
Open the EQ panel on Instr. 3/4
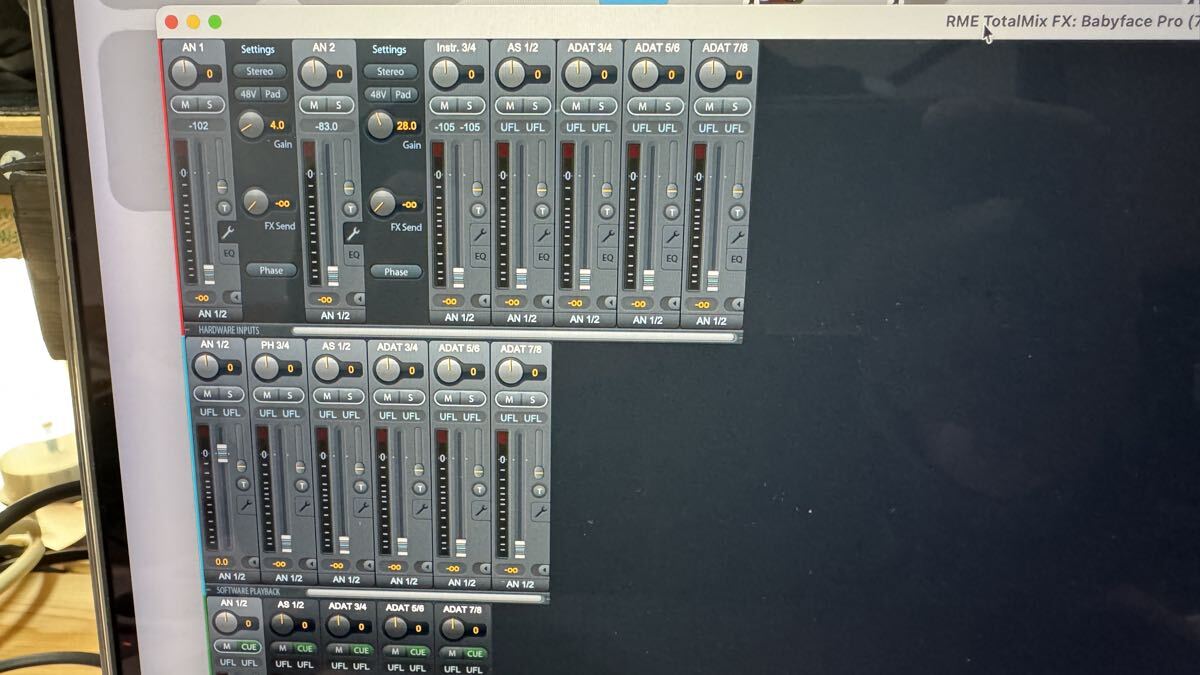tap(480, 256)
